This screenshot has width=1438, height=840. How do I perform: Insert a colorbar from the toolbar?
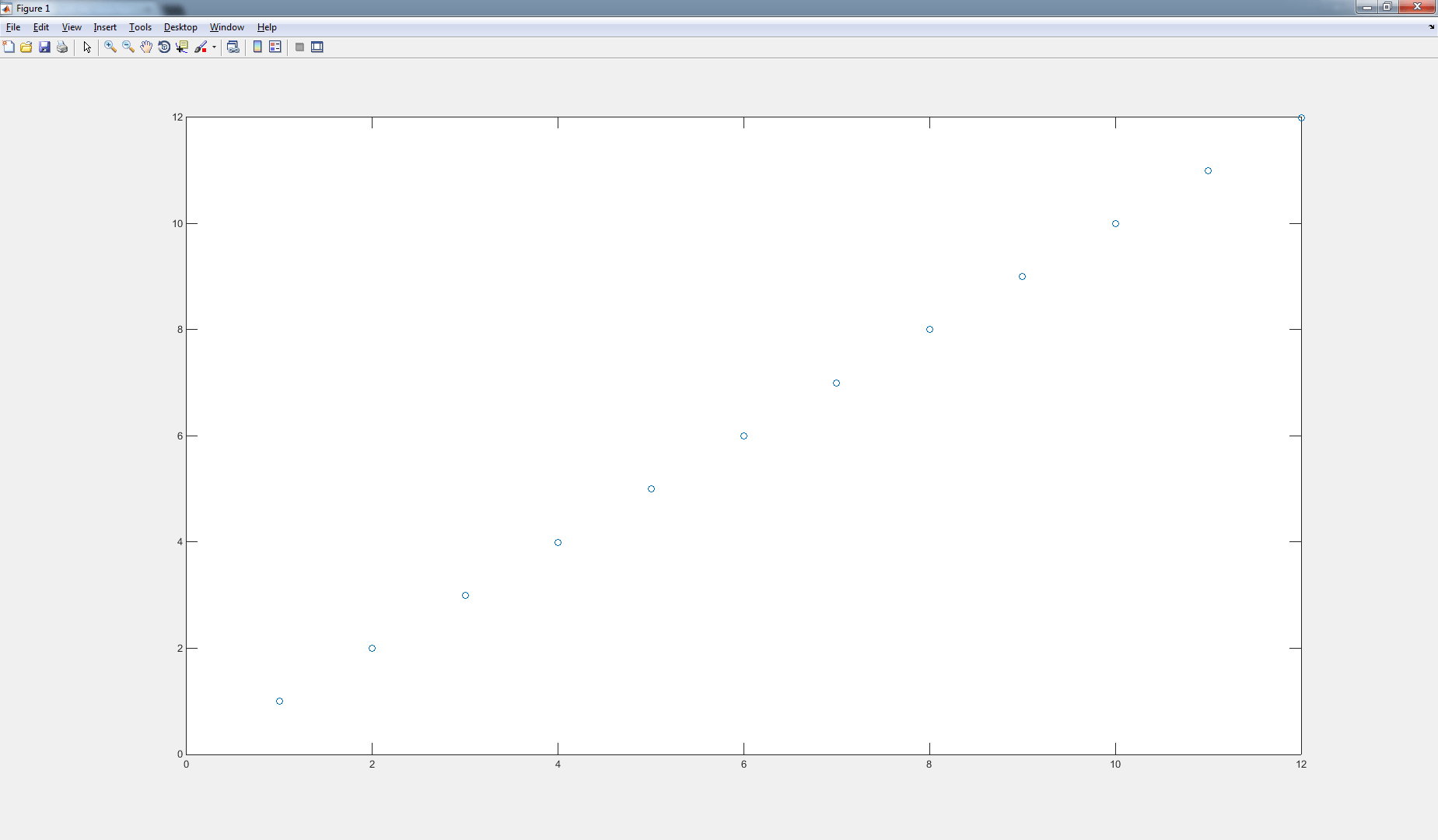257,47
